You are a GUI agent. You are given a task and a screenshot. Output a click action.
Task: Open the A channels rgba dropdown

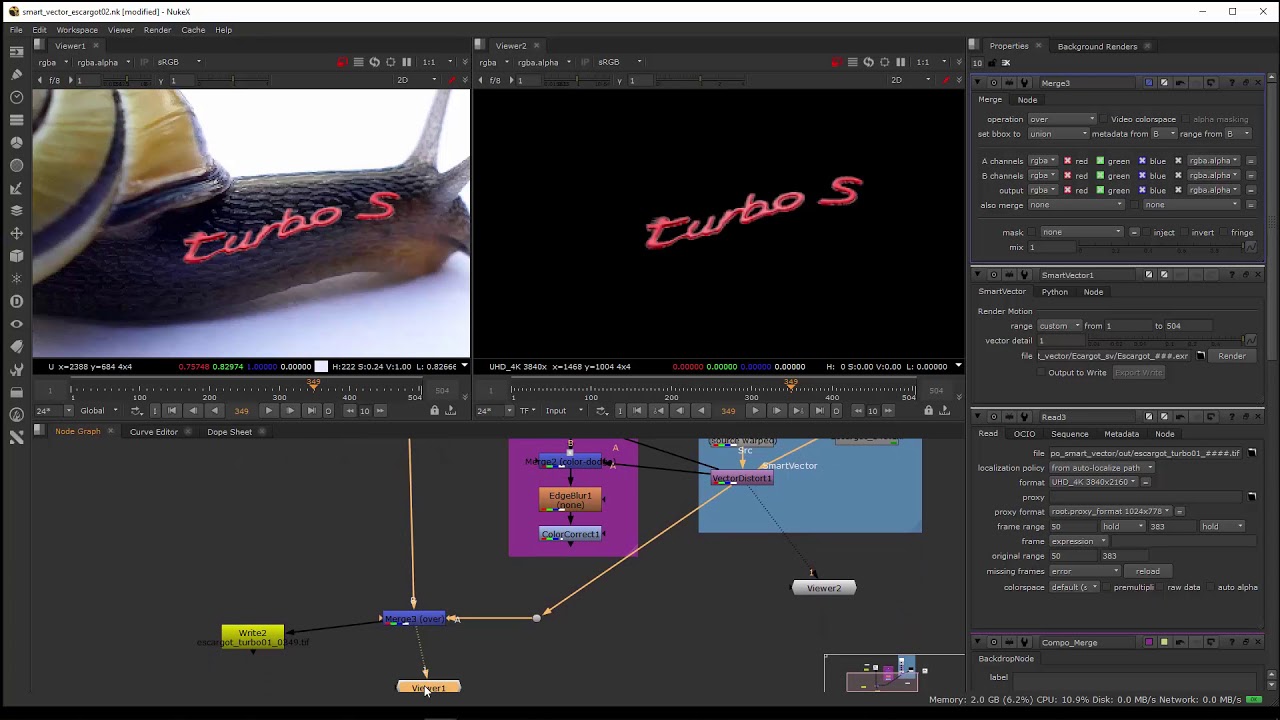pyautogui.click(x=1042, y=161)
